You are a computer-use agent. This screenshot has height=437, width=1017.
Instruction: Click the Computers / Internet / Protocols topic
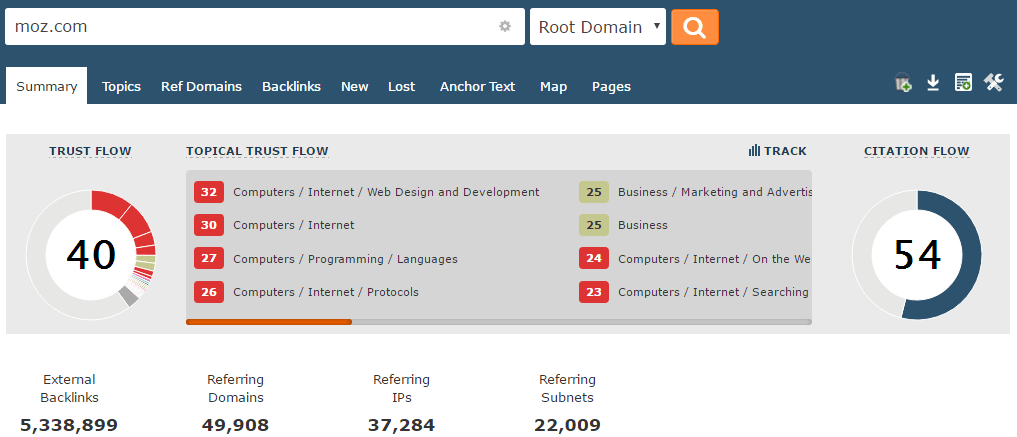pyautogui.click(x=326, y=292)
